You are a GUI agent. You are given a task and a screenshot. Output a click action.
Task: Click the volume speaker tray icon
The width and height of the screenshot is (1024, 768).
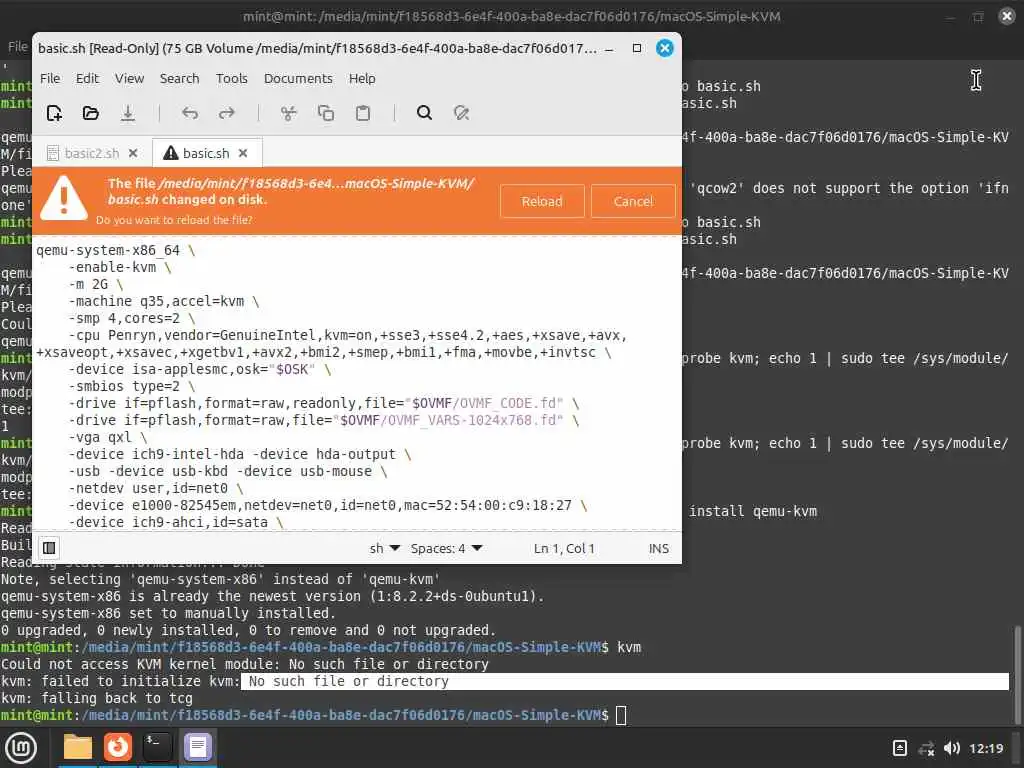click(952, 748)
